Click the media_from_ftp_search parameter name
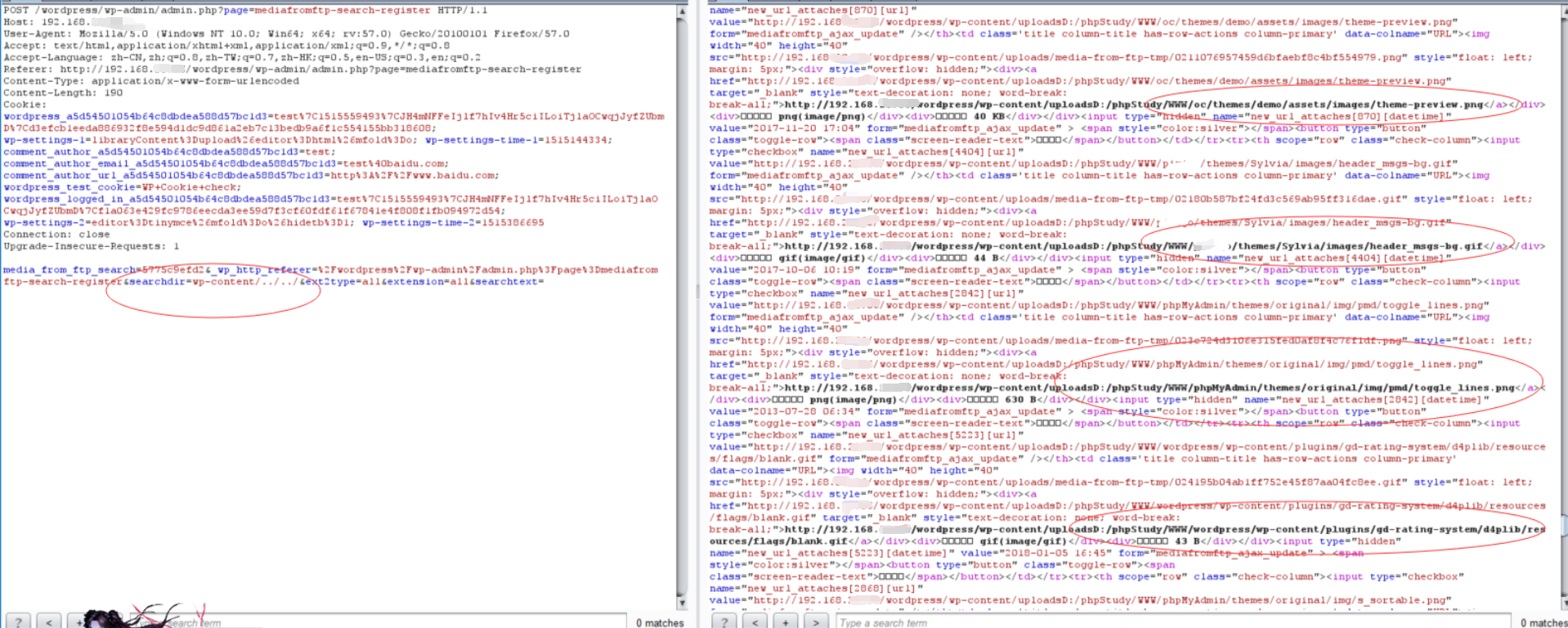1568x628 pixels. [x=69, y=270]
